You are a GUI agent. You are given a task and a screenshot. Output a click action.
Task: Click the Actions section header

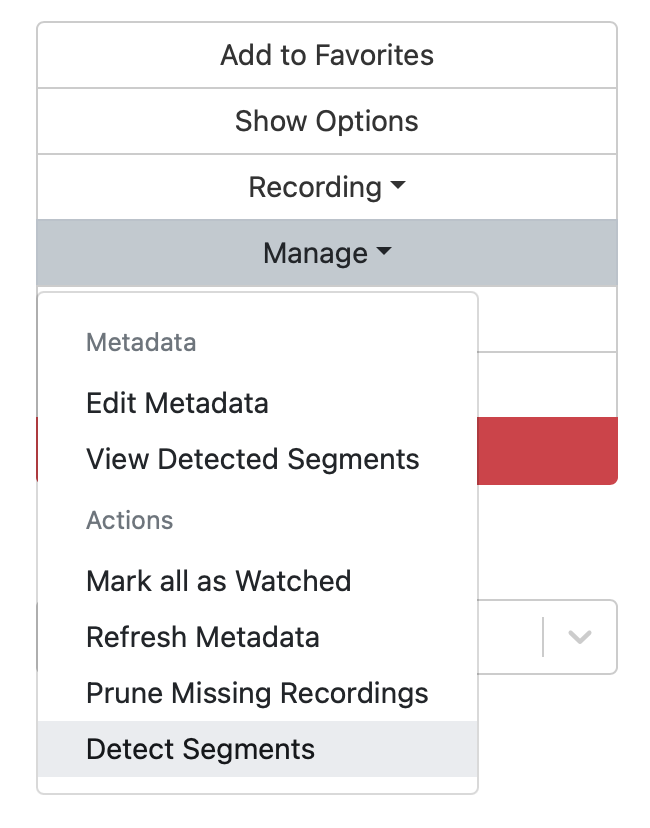(130, 520)
